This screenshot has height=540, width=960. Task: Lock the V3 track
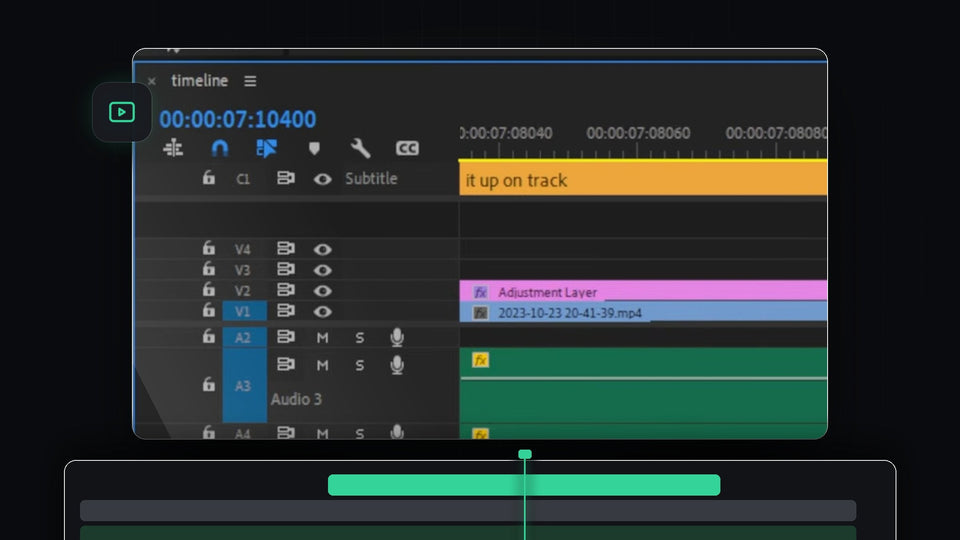[209, 269]
